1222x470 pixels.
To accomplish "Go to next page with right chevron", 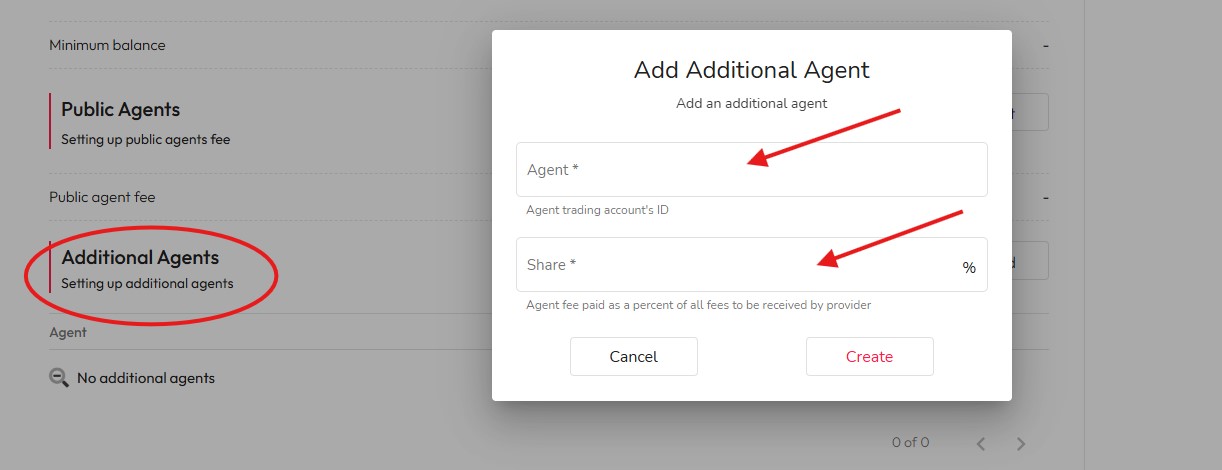I will tap(1020, 443).
